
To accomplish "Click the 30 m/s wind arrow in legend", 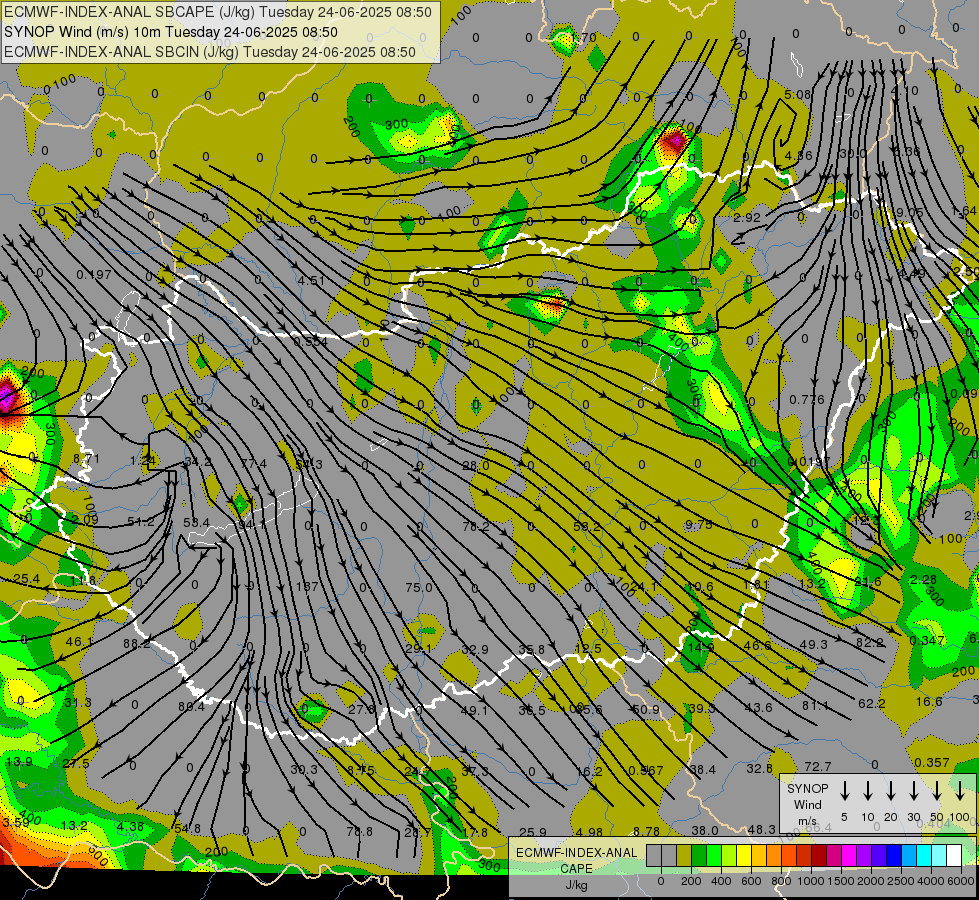I will [914, 790].
